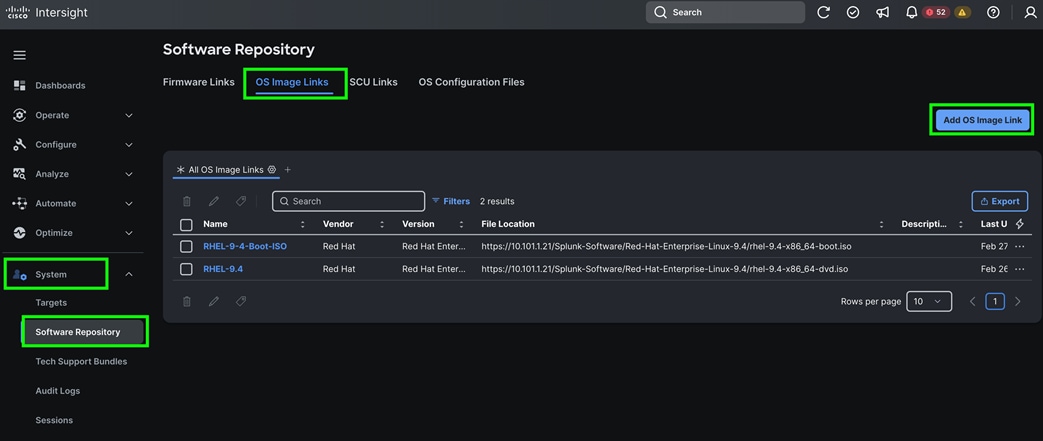The height and width of the screenshot is (441, 1043).
Task: Expand the Optimize menu chevron
Action: point(129,233)
